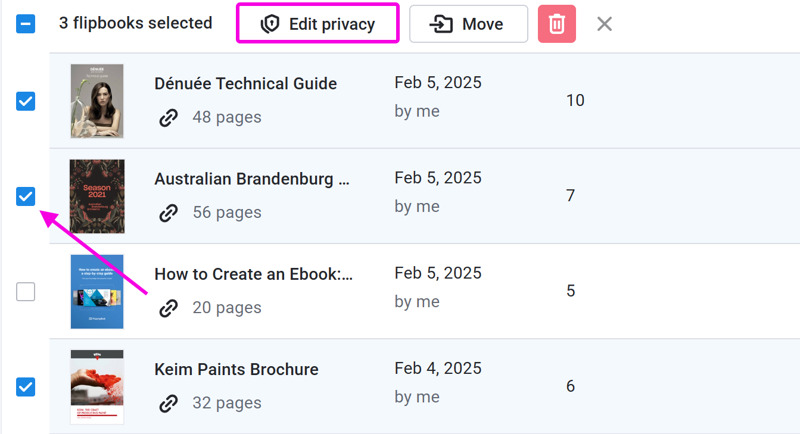The height and width of the screenshot is (434, 800).
Task: Open Season 2021 cover thumbnail
Action: [97, 196]
